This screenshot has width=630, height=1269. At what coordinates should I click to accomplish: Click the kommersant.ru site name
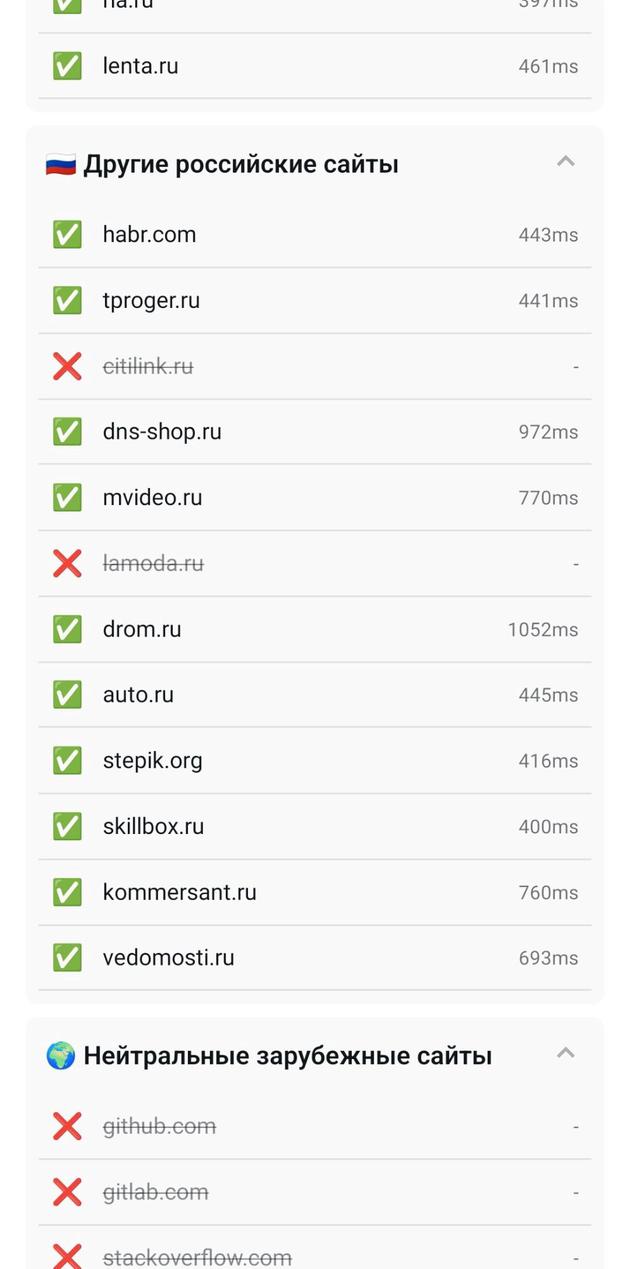(x=179, y=892)
